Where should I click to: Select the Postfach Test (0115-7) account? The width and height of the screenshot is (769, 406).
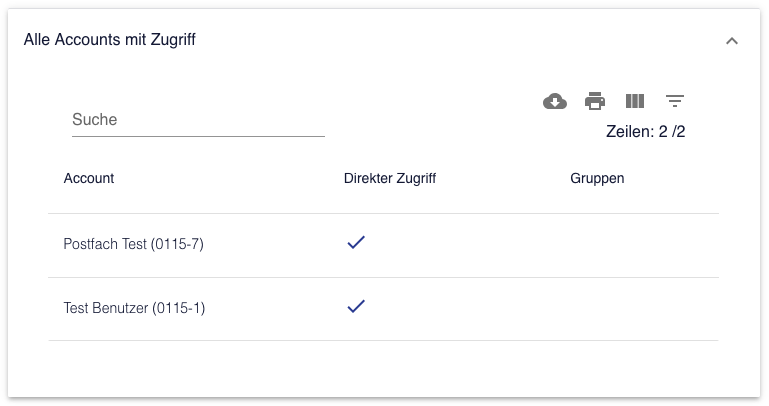click(x=133, y=244)
